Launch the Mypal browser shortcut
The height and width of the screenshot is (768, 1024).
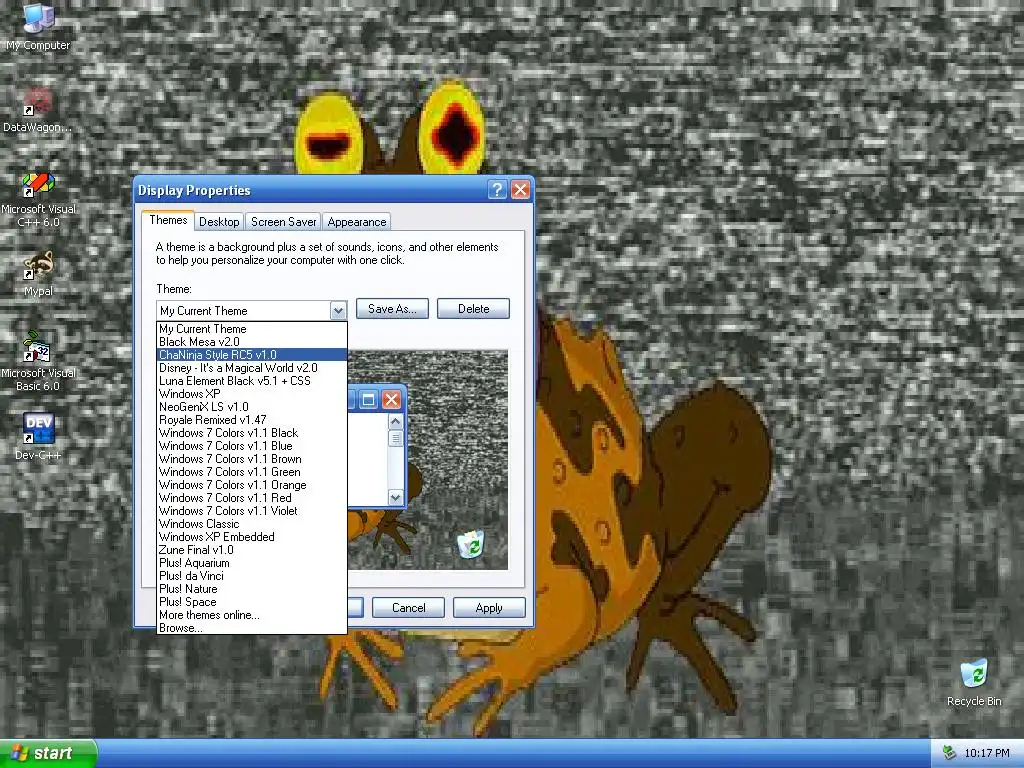(x=38, y=274)
